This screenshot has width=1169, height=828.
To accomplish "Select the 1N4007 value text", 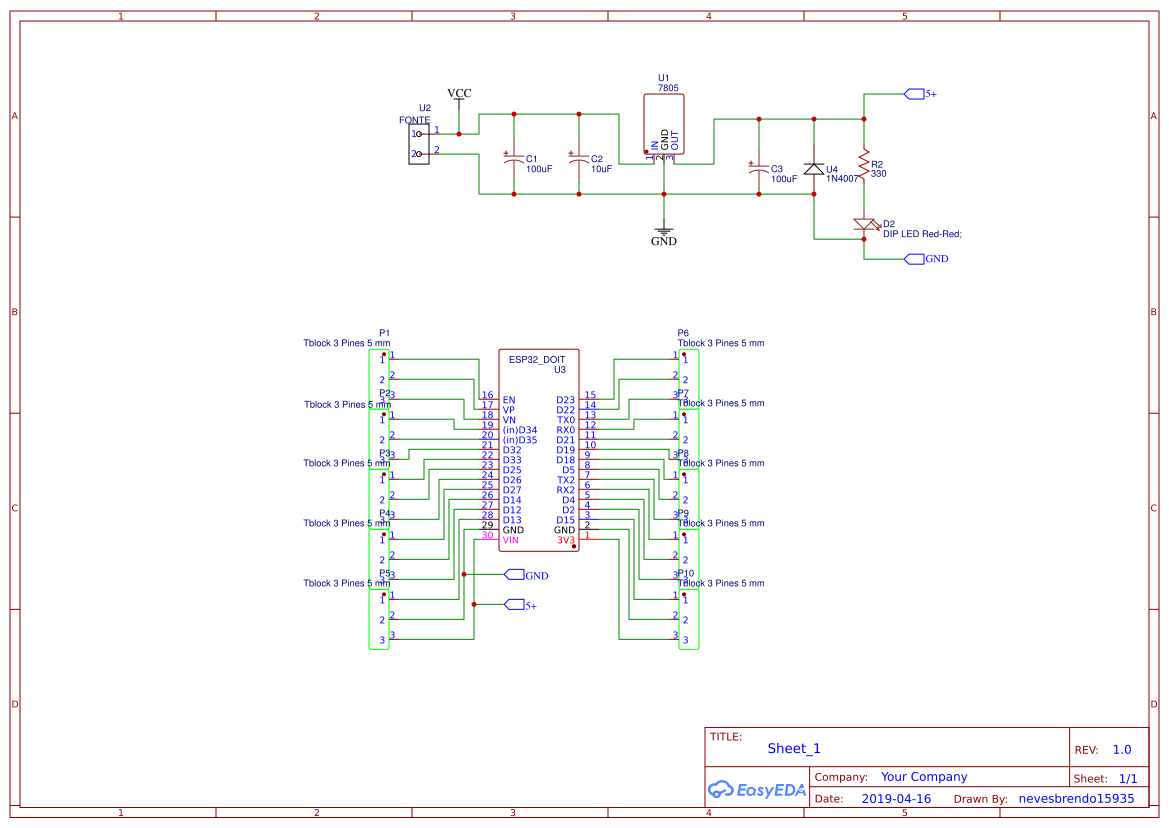I will (842, 179).
